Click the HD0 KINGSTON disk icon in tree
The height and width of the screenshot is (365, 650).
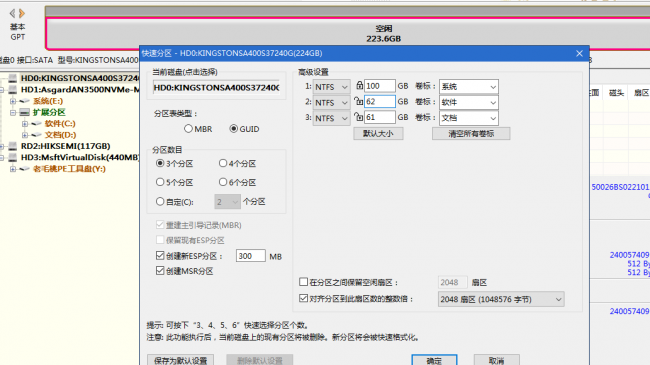pyautogui.click(x=13, y=78)
